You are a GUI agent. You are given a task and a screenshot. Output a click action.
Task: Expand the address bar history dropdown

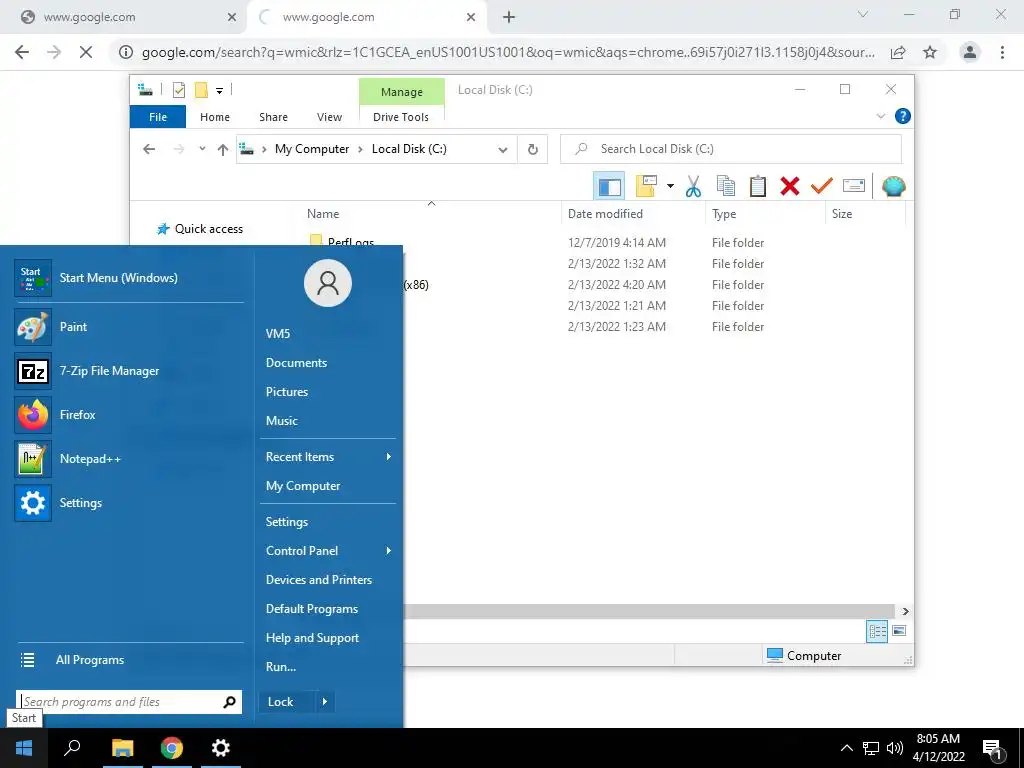503,150
